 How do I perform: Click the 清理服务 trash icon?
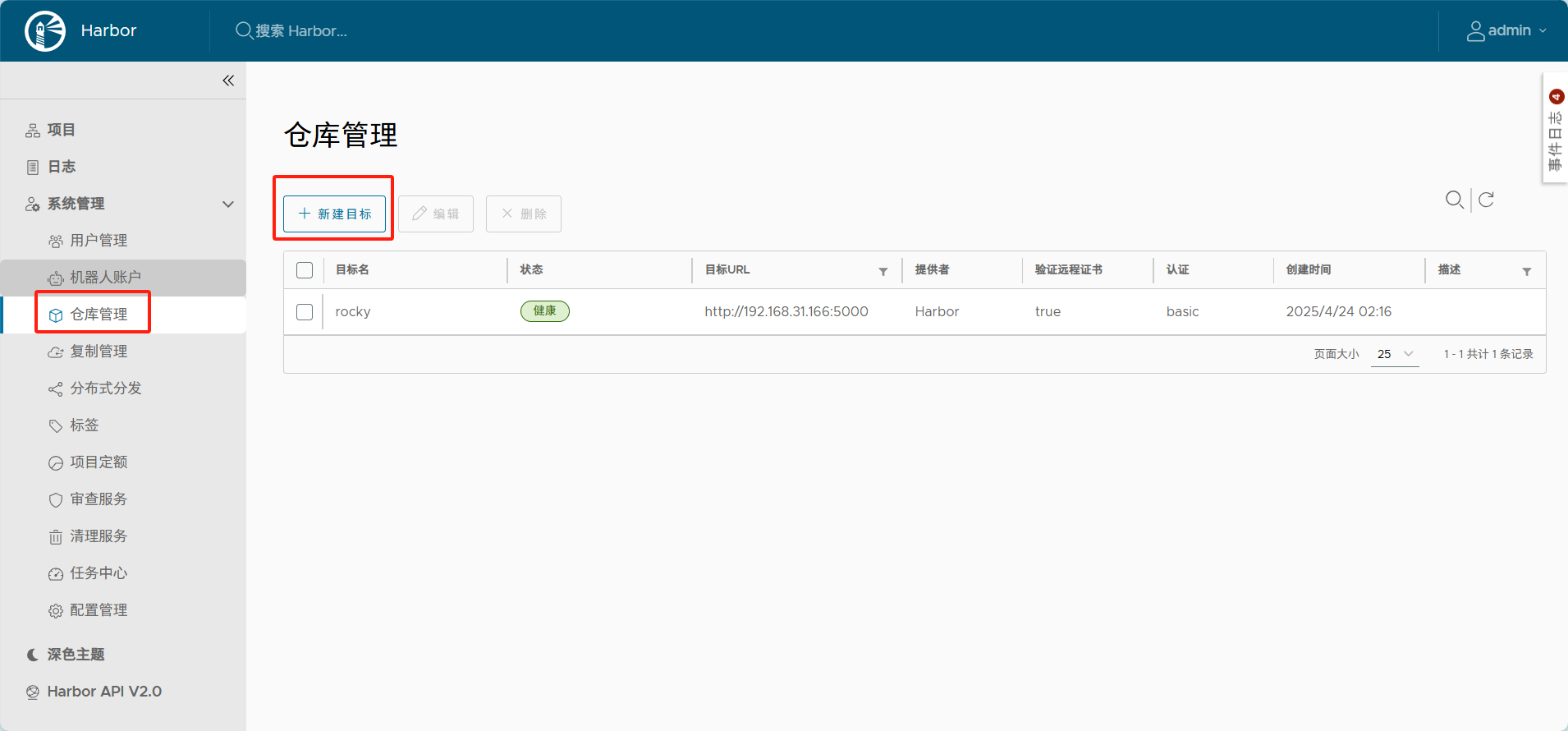[x=56, y=537]
